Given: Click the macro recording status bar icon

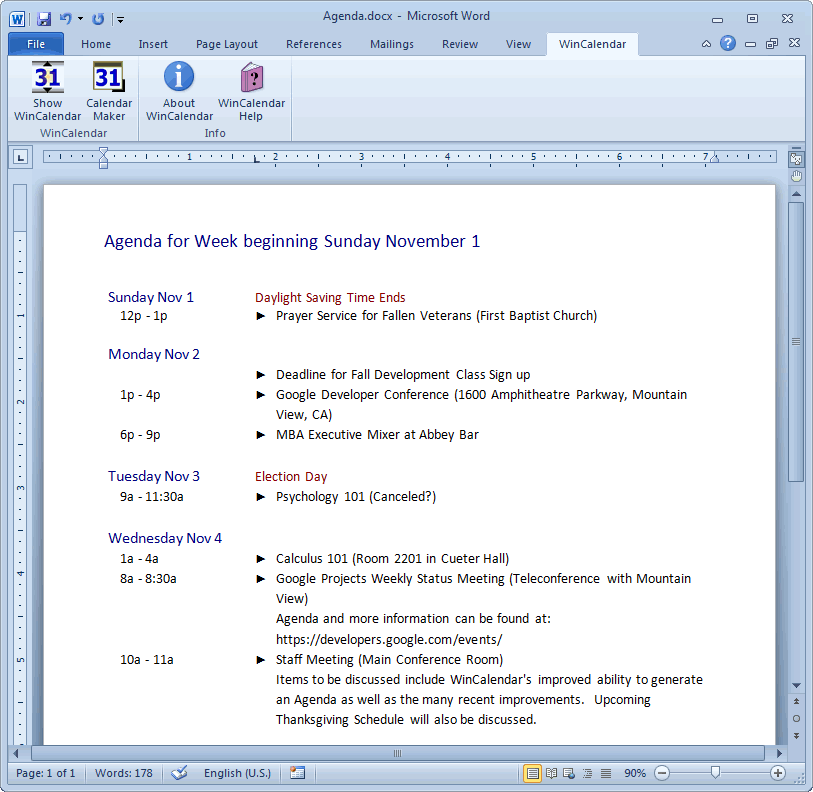Looking at the screenshot, I should coord(297,773).
